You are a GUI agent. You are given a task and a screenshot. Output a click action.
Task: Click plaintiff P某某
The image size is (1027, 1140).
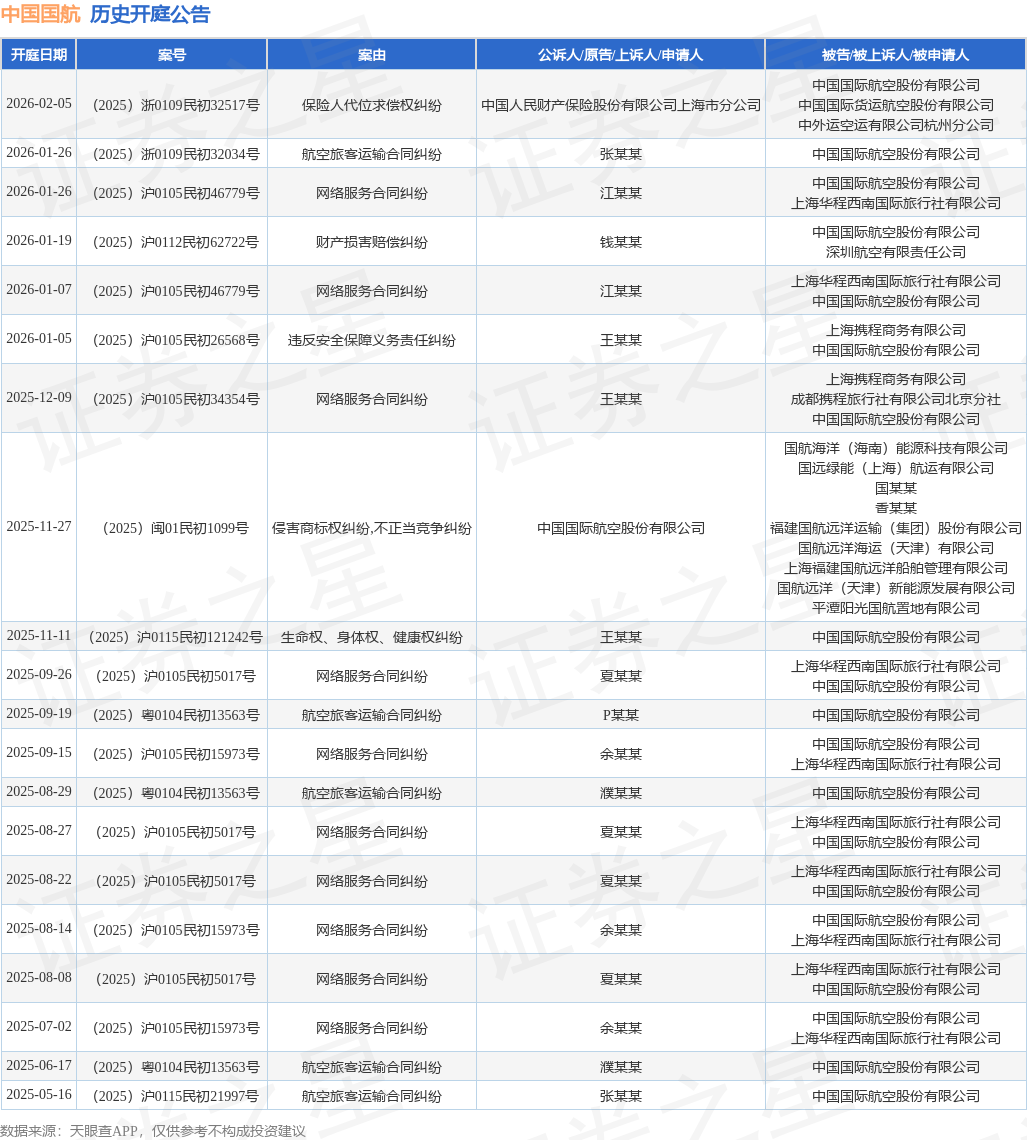tap(621, 715)
